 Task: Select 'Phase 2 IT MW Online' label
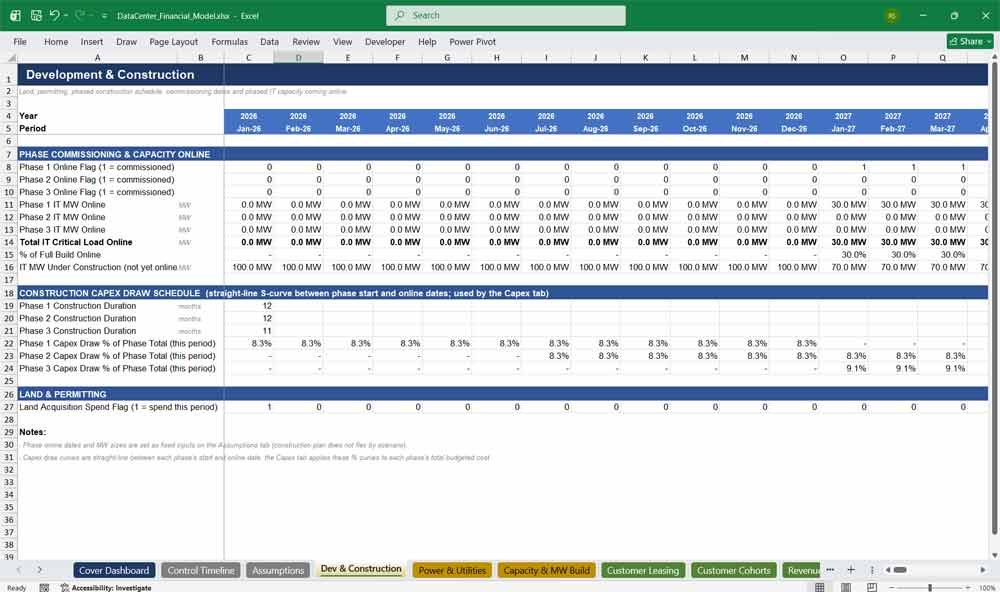(62, 217)
